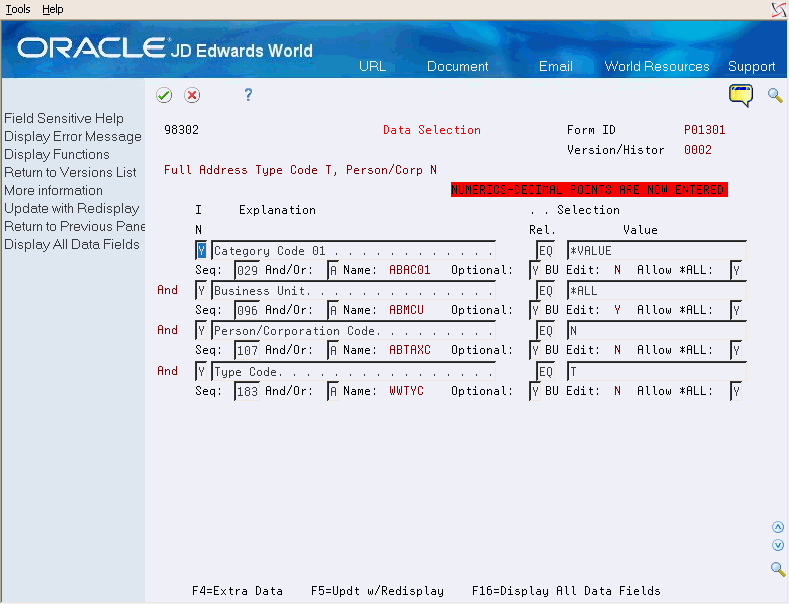Click the value field containing T

[x=657, y=371]
